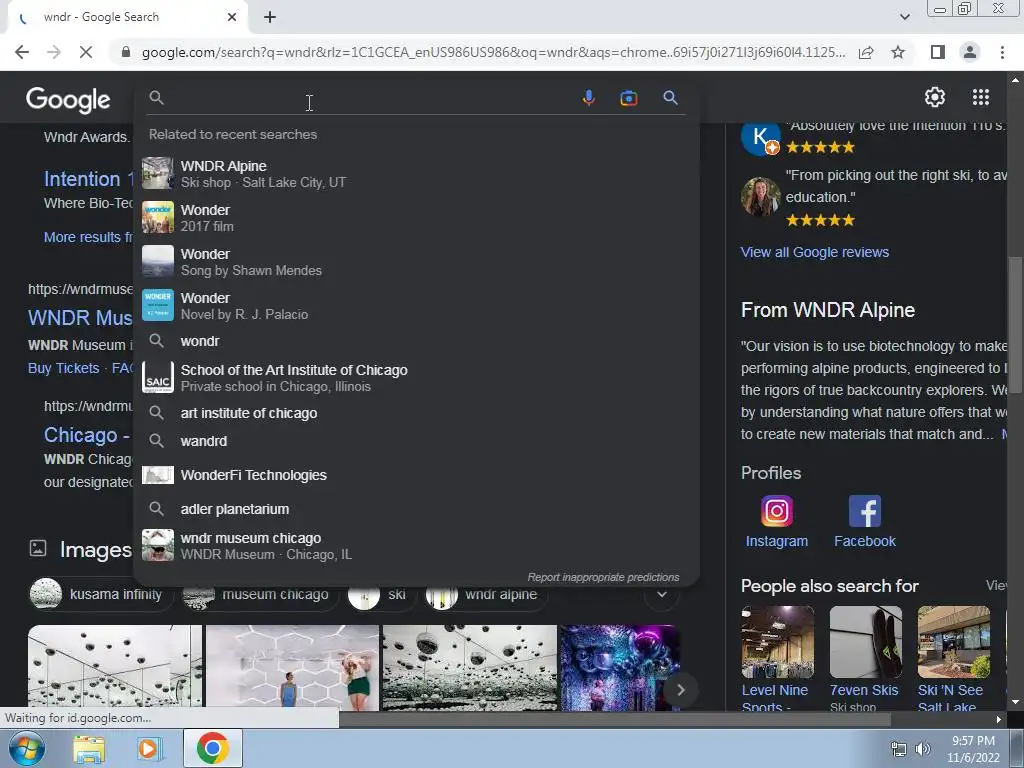
Task: Select wndr museum chicago suggestion
Action: 417,546
